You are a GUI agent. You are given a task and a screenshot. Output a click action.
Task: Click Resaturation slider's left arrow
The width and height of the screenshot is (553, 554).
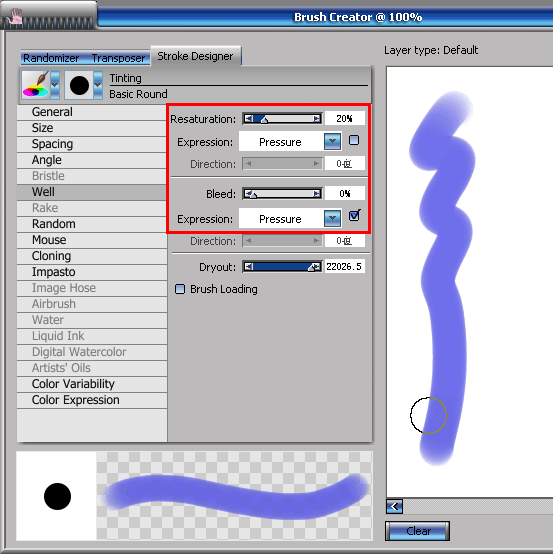tap(249, 119)
